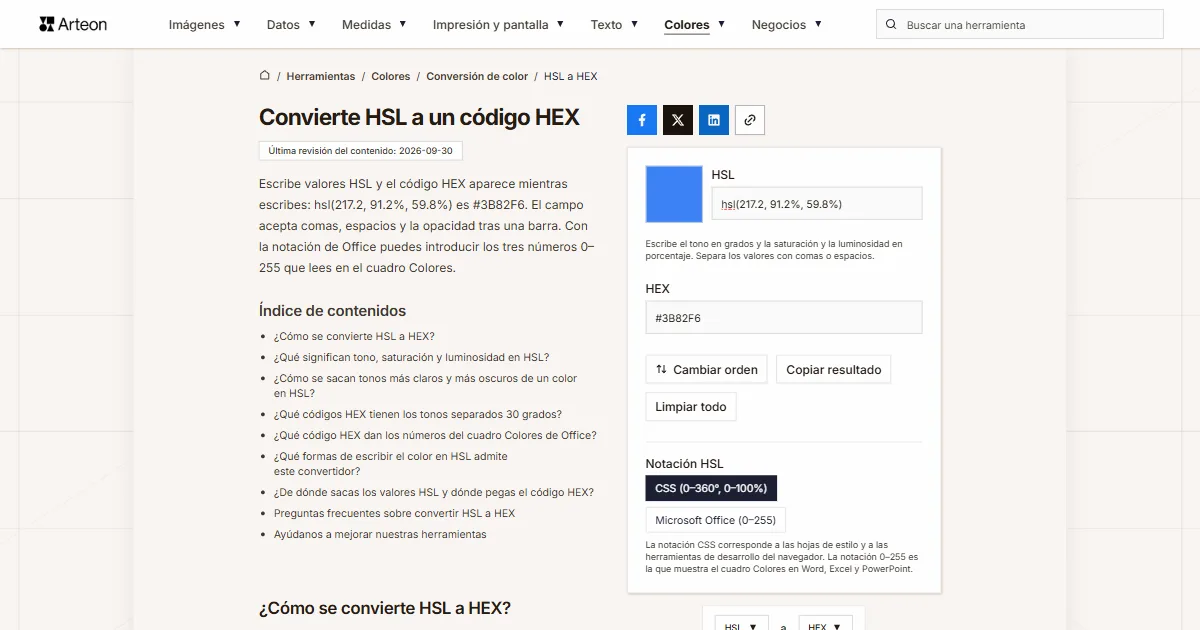Click the search magnifier icon

891,25
